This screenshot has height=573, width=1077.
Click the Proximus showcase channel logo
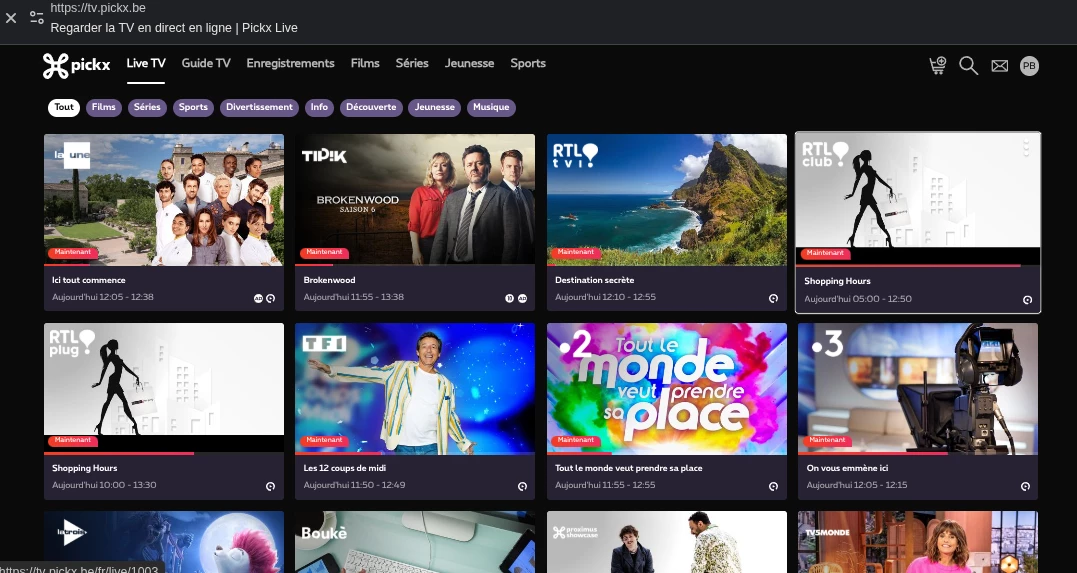click(x=576, y=532)
